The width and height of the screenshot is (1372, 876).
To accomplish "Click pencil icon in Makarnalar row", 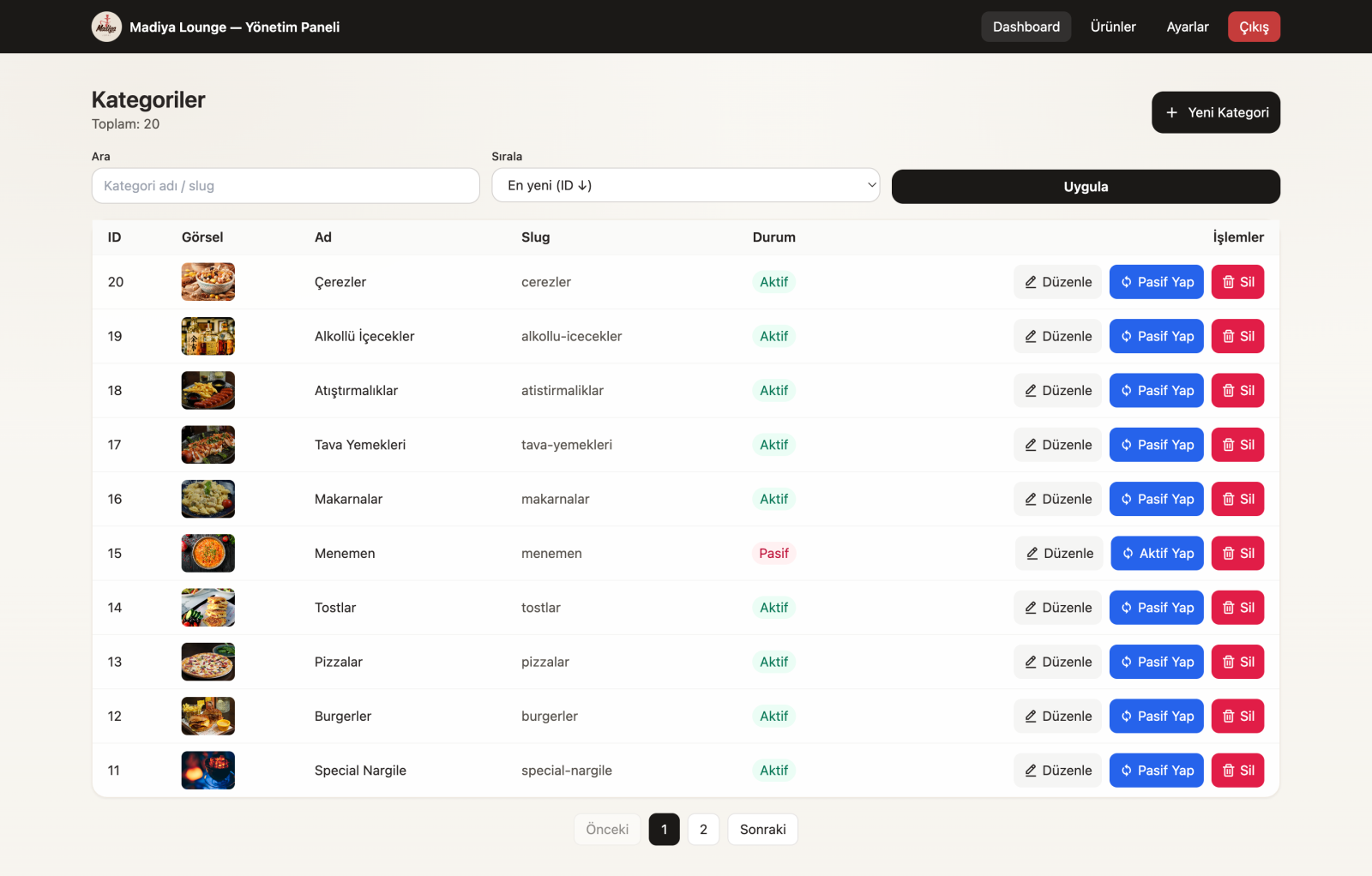I will pyautogui.click(x=1031, y=499).
